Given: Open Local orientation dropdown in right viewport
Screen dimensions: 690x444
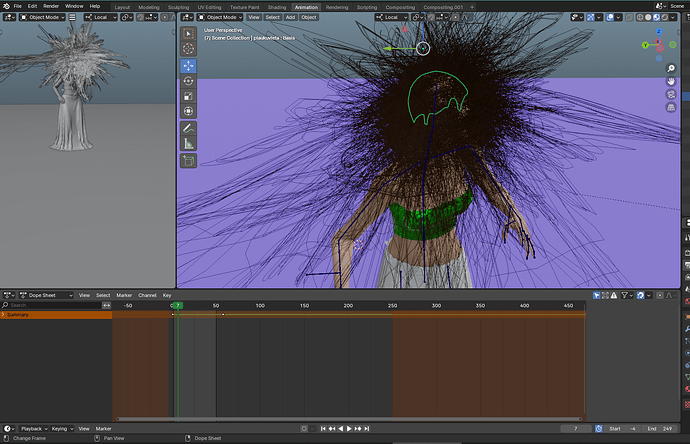Looking at the screenshot, I should click(392, 17).
